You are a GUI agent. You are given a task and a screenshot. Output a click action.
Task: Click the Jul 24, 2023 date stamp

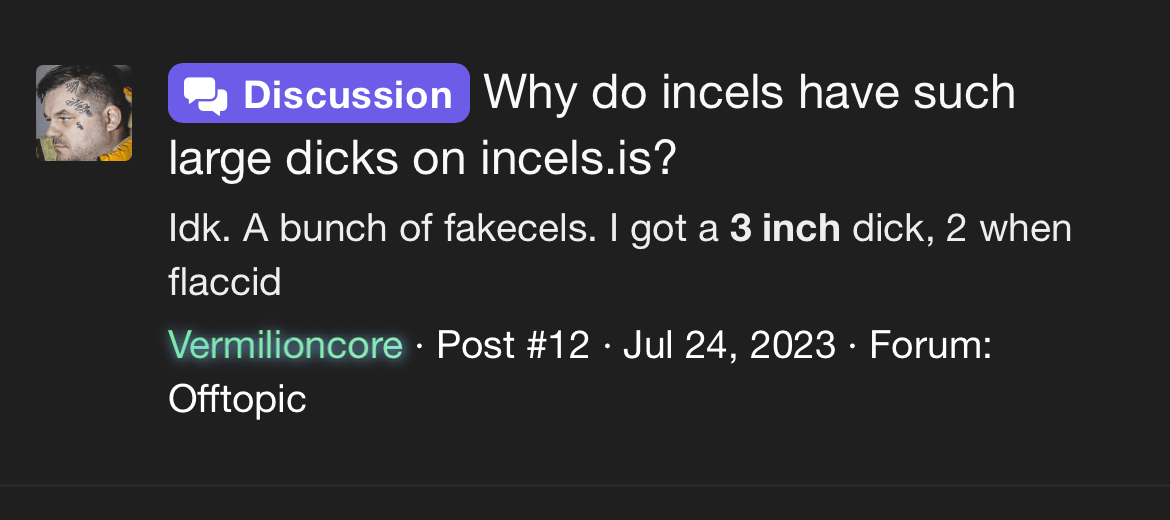coord(729,345)
